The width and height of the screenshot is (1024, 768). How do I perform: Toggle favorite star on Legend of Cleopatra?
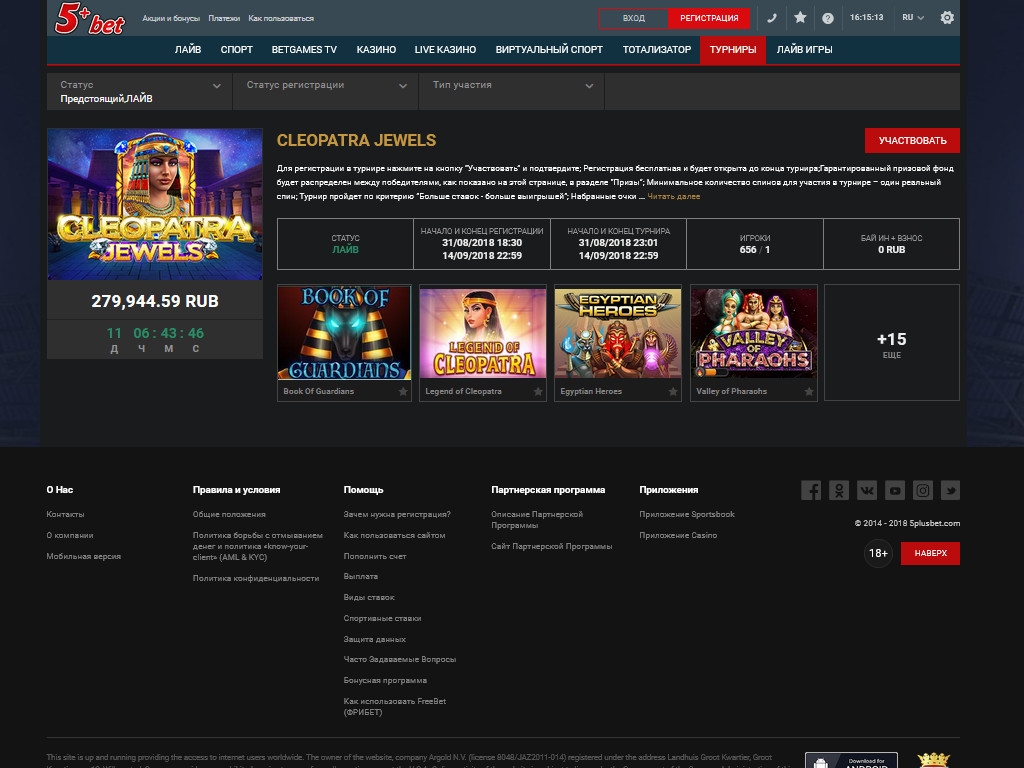point(538,392)
